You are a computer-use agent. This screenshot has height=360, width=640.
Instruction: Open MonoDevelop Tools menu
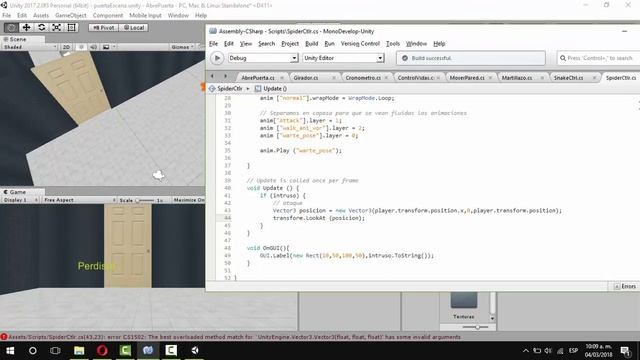(393, 44)
